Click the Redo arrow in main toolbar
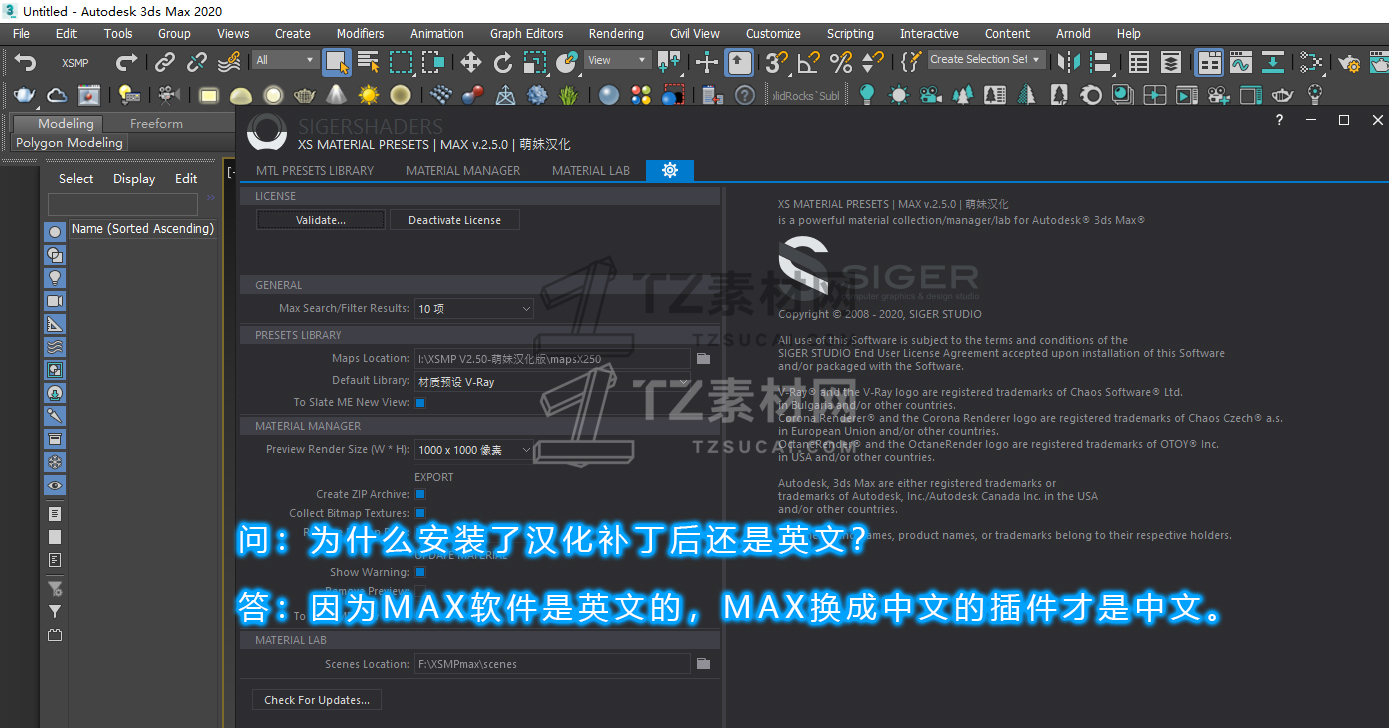Screen dimensions: 1389x728 (126, 62)
